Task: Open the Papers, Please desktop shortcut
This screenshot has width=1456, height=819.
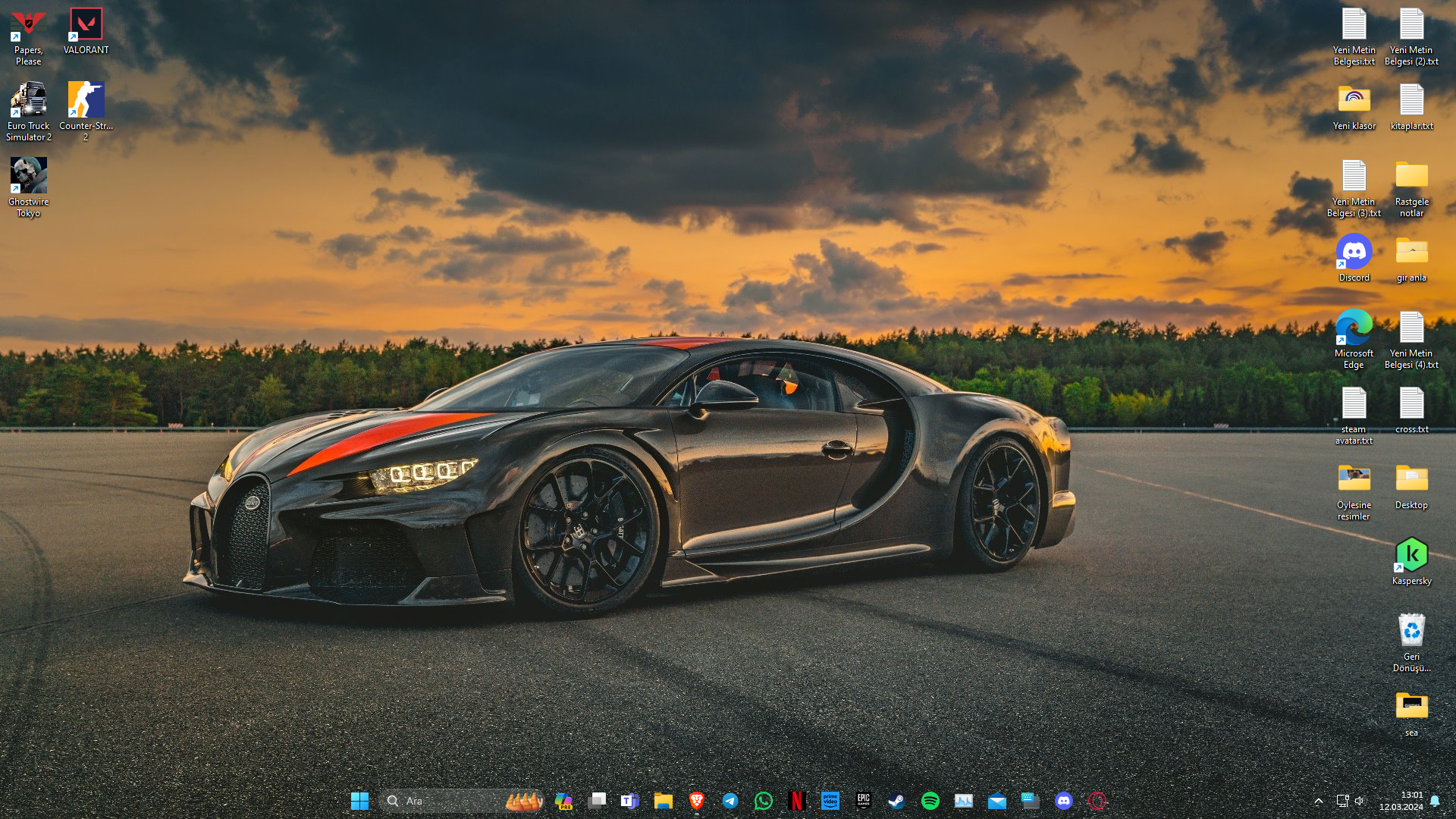Action: click(28, 36)
